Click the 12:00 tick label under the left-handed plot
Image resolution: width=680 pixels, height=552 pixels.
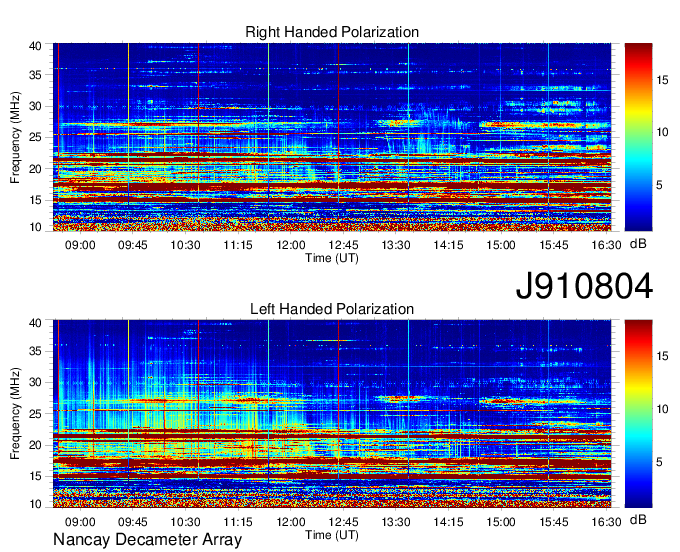pyautogui.click(x=291, y=522)
